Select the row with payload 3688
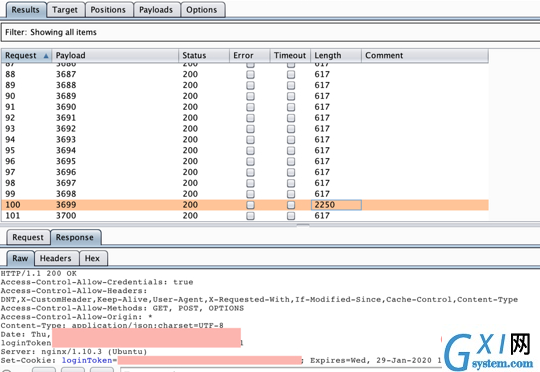The image size is (540, 372). 245,85
